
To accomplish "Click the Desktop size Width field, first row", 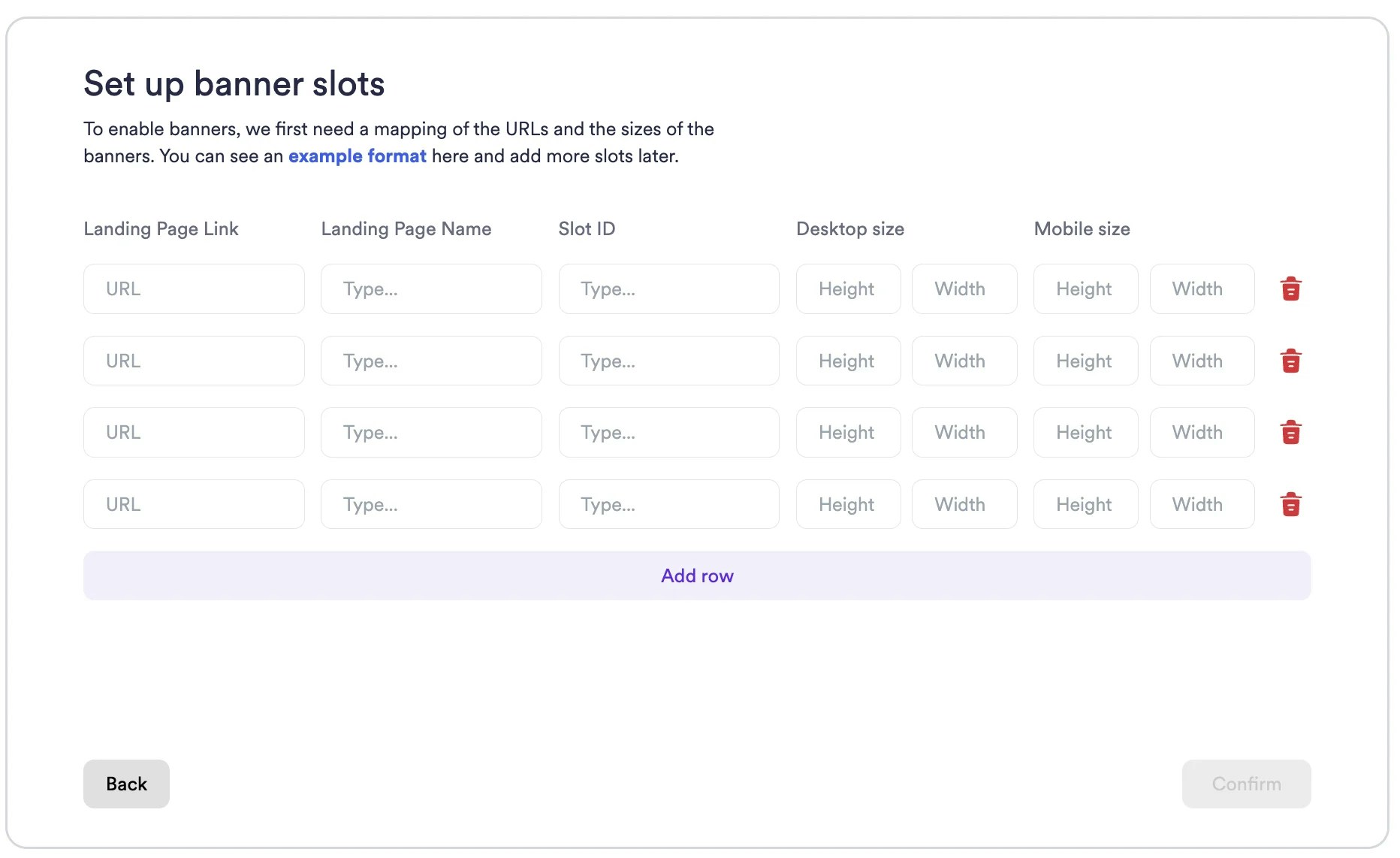I will pyautogui.click(x=964, y=289).
